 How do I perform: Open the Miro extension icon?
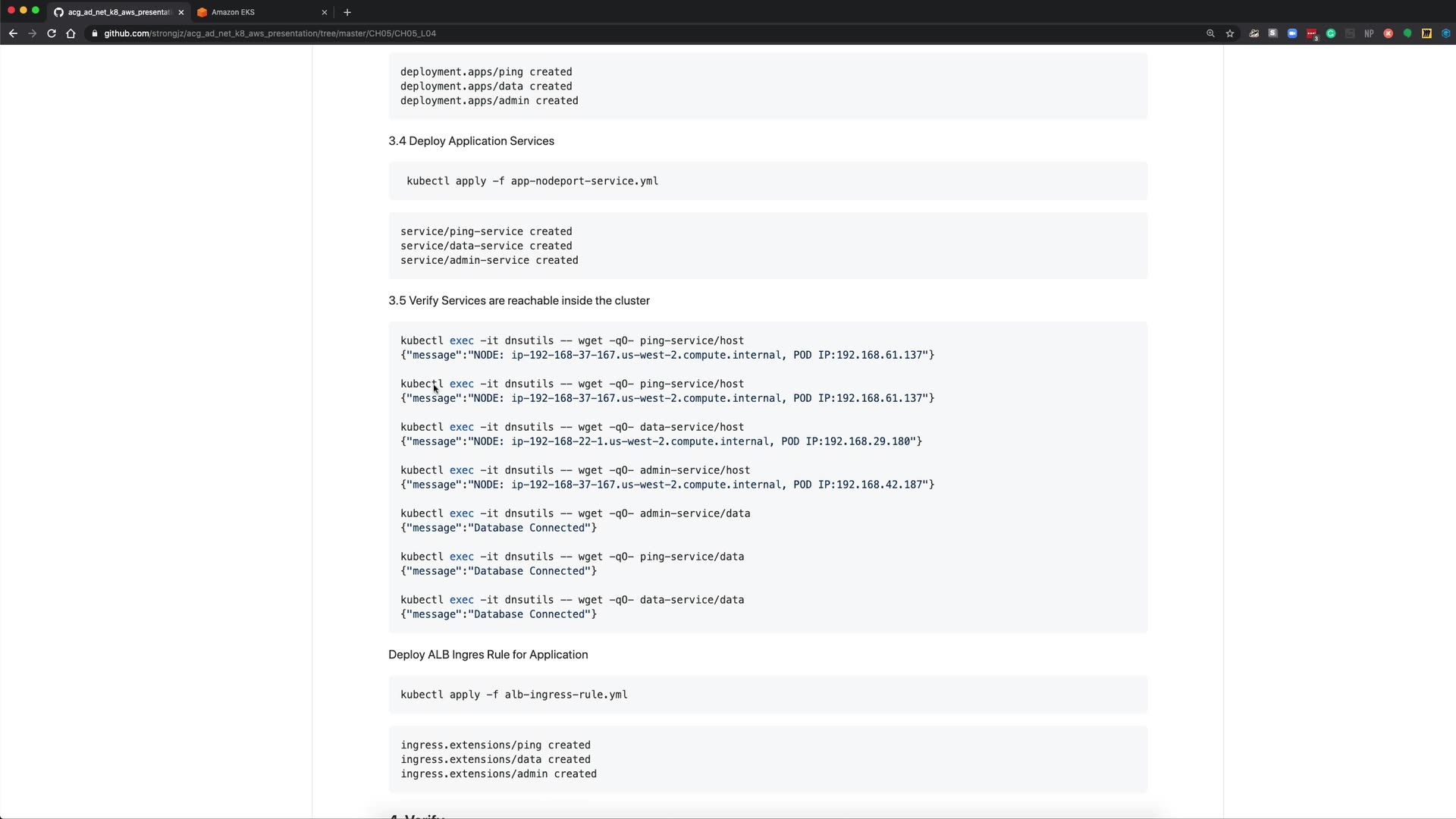tap(1426, 33)
